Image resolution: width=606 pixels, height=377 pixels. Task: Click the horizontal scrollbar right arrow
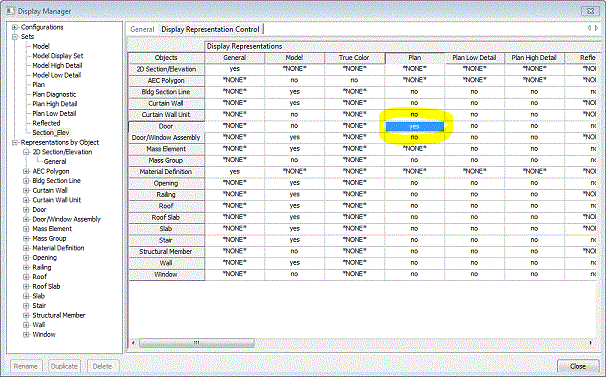tap(590, 343)
